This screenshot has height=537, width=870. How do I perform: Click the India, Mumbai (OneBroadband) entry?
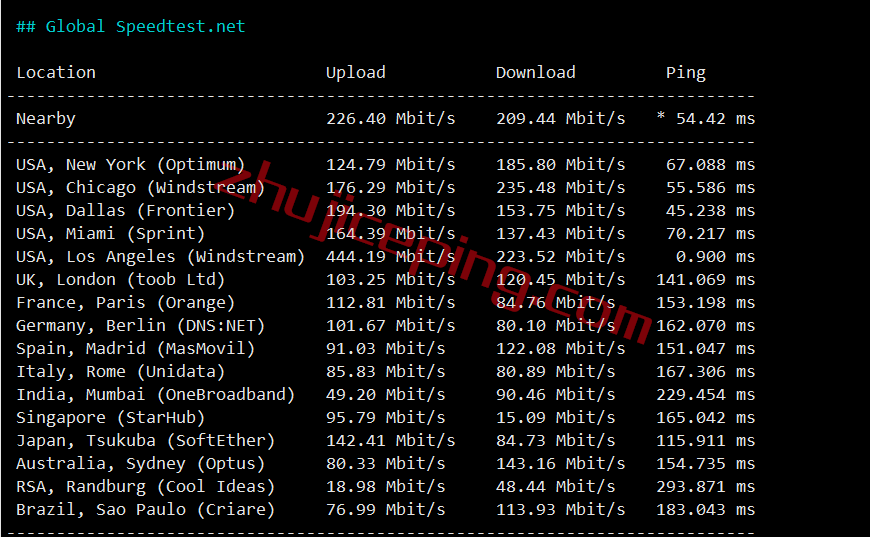[155, 394]
